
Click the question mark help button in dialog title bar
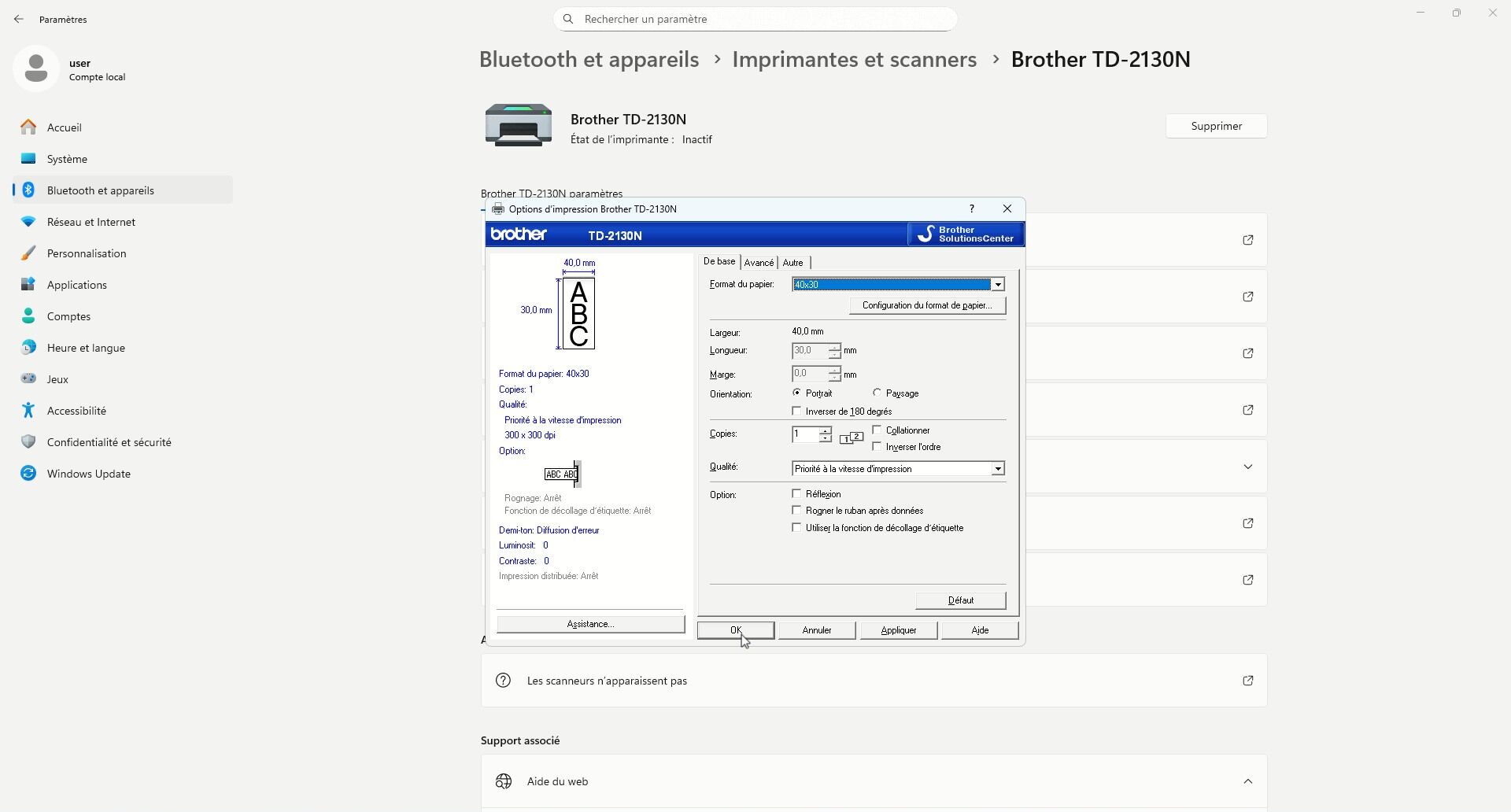click(972, 209)
